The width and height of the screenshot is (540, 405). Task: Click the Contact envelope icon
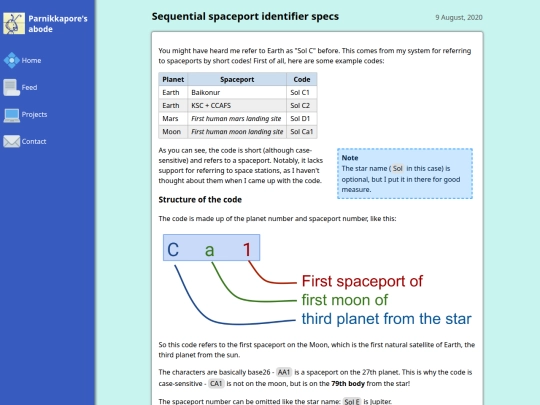pyautogui.click(x=12, y=142)
